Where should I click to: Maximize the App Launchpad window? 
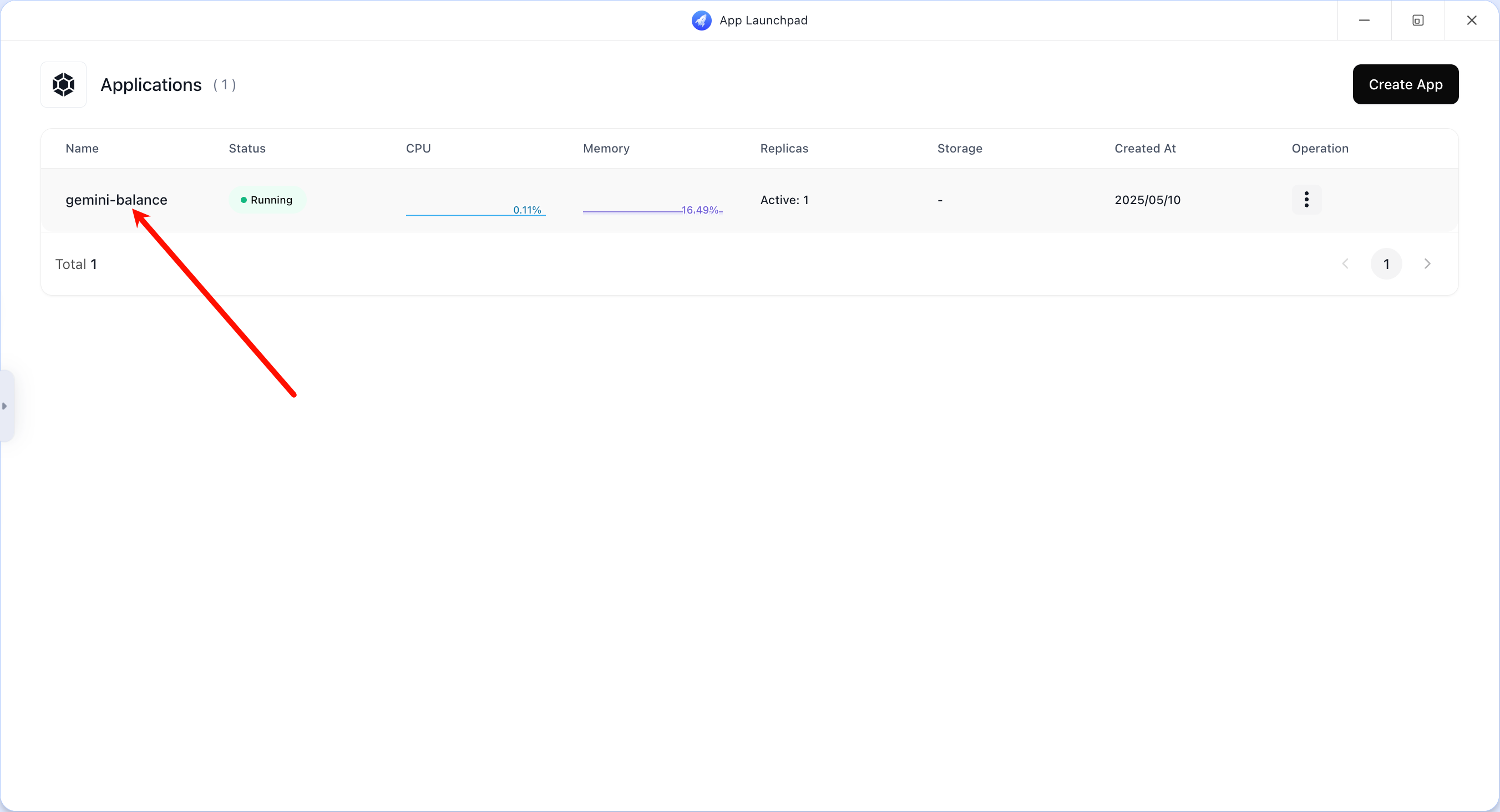click(1417, 21)
